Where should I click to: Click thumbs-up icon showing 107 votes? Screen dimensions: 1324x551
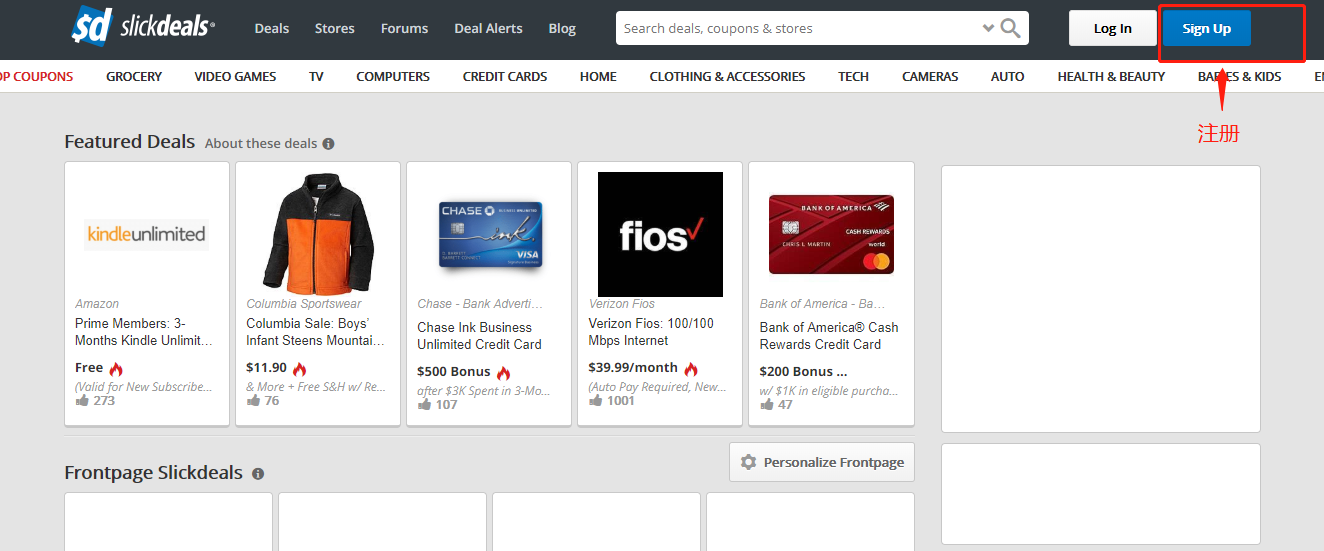coord(424,404)
